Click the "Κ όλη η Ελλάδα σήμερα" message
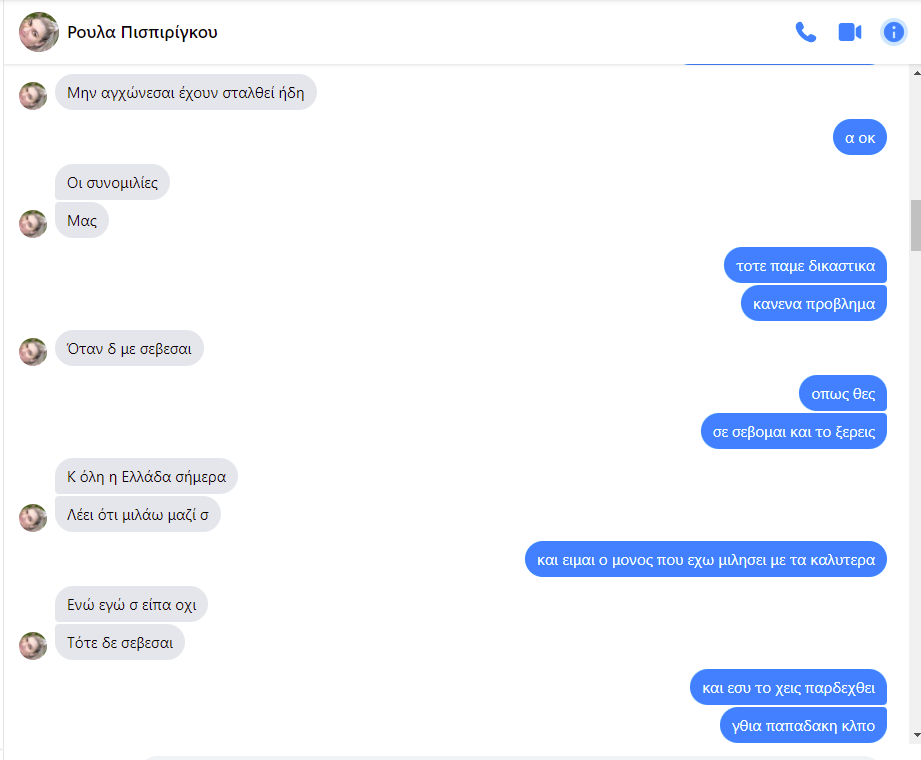This screenshot has width=921, height=760. point(146,476)
